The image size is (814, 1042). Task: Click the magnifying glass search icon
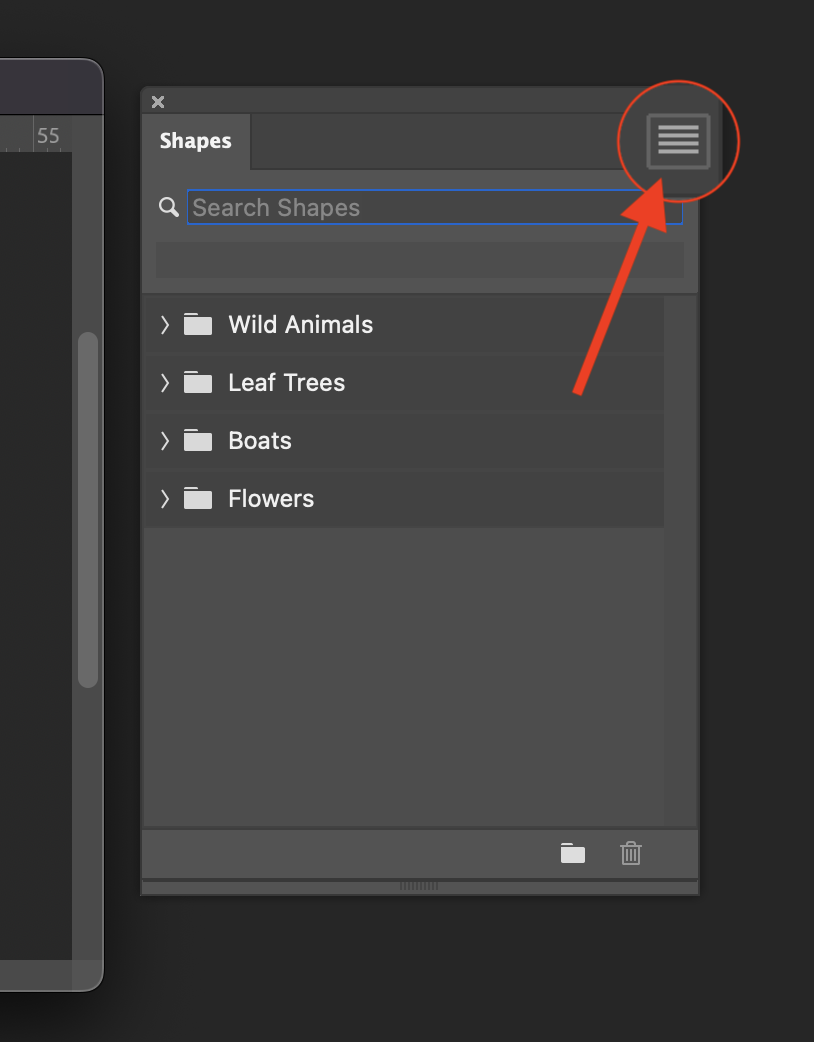point(169,207)
